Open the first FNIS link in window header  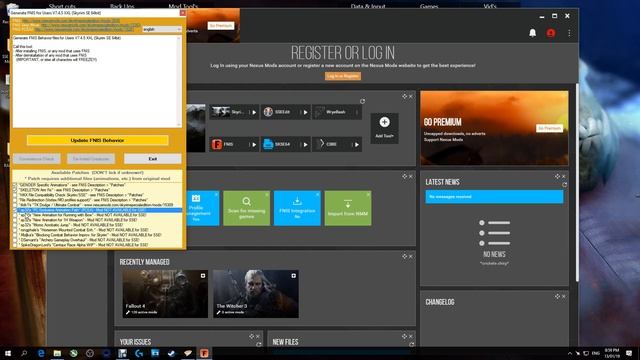pyautogui.click(x=71, y=20)
